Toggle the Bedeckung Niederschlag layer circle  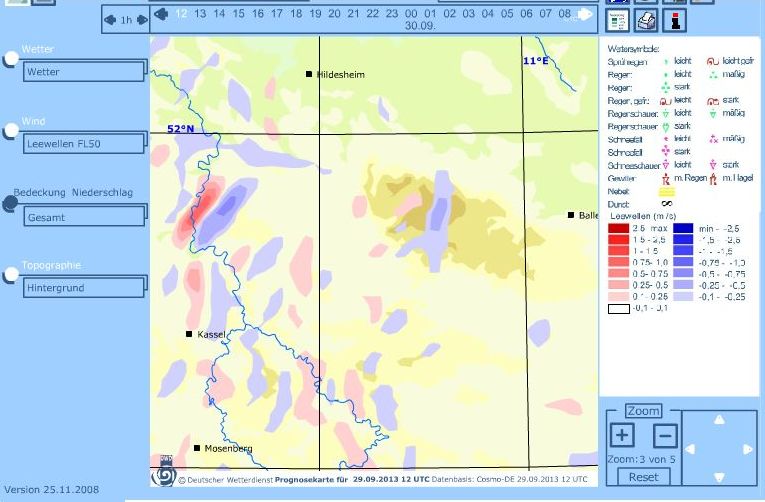tap(10, 202)
